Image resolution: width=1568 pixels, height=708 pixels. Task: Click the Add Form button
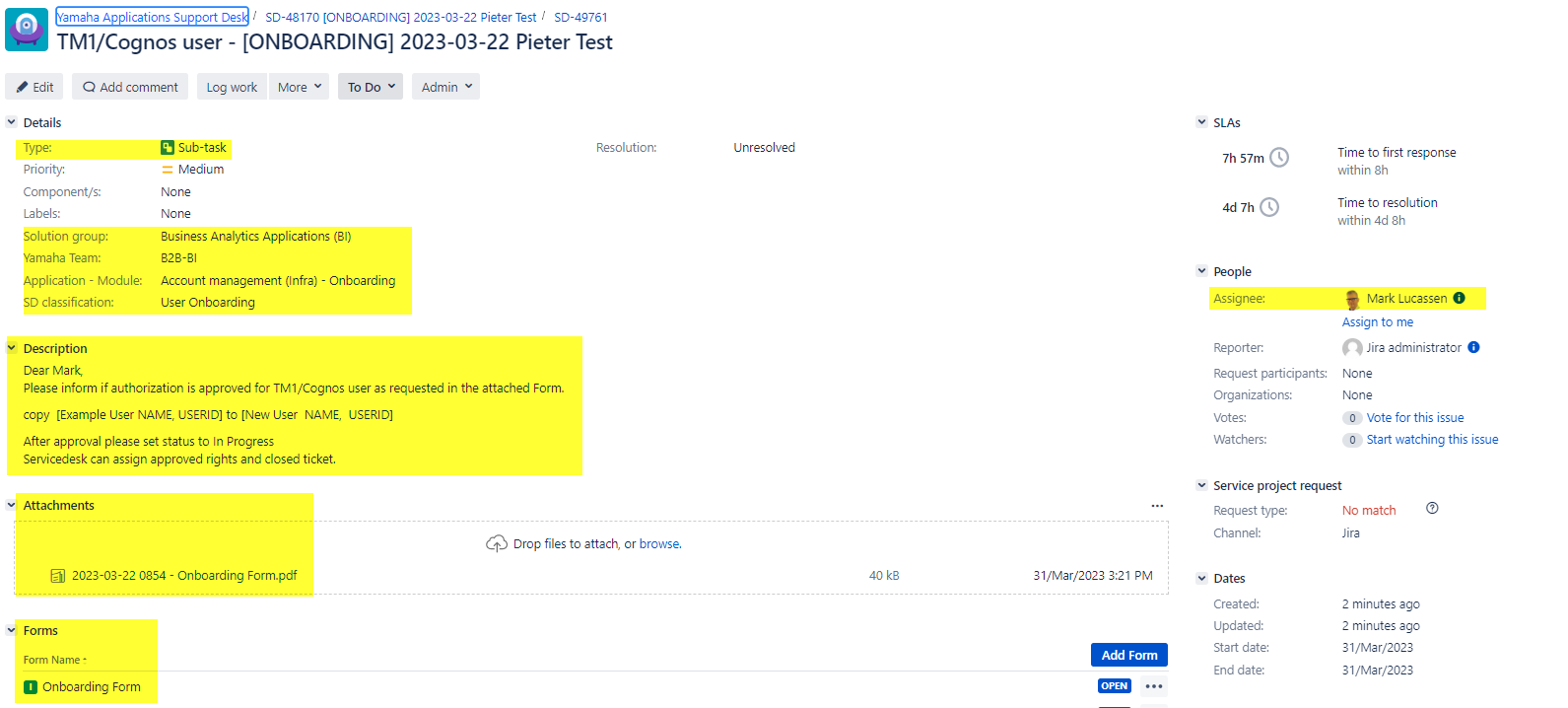[1129, 655]
